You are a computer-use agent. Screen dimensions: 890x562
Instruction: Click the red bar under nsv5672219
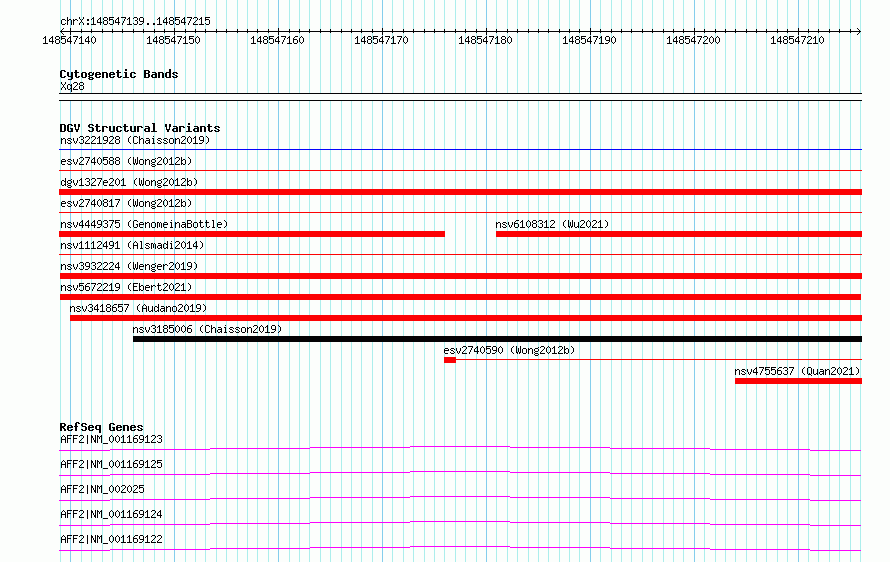[x=460, y=297]
